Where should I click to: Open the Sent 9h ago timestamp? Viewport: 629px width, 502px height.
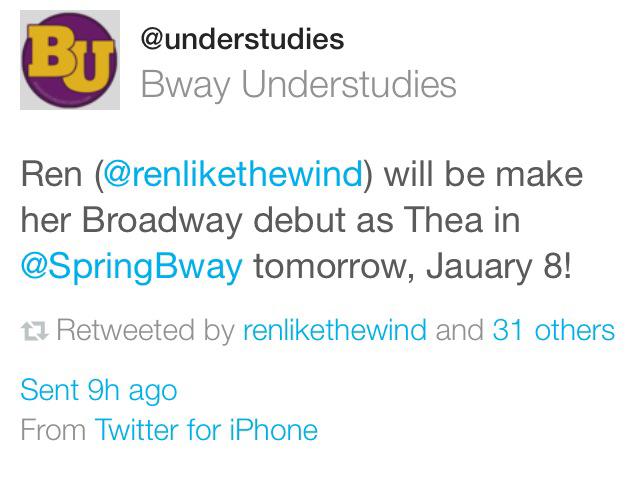pos(99,390)
